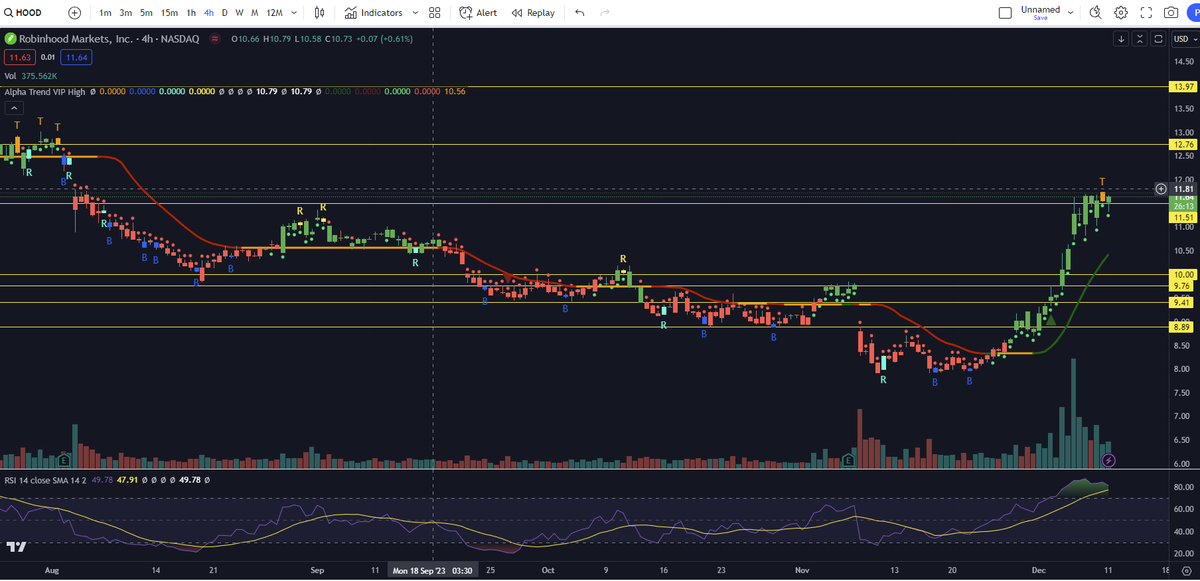Create a new Alert

pyautogui.click(x=479, y=13)
